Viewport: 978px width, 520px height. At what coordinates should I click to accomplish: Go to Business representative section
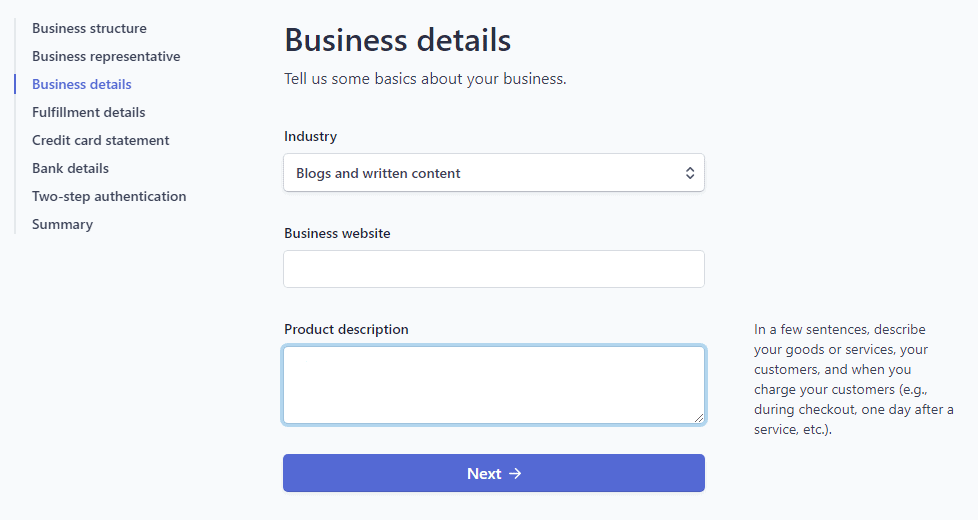pos(106,56)
